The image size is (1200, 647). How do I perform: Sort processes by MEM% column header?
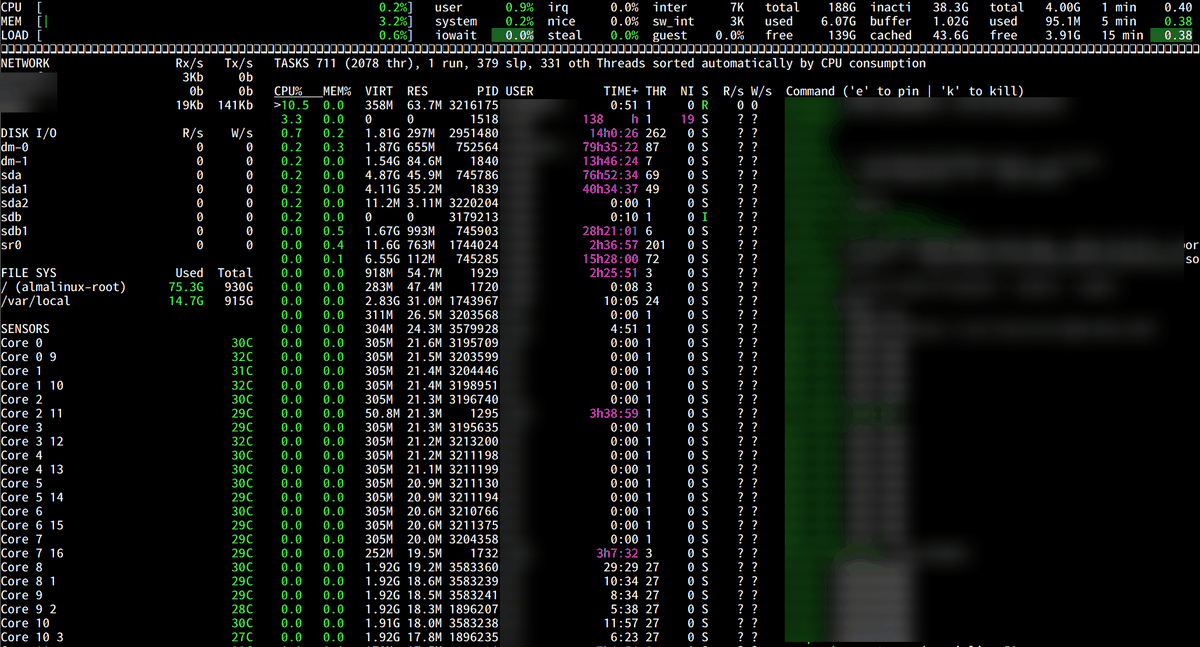click(335, 91)
